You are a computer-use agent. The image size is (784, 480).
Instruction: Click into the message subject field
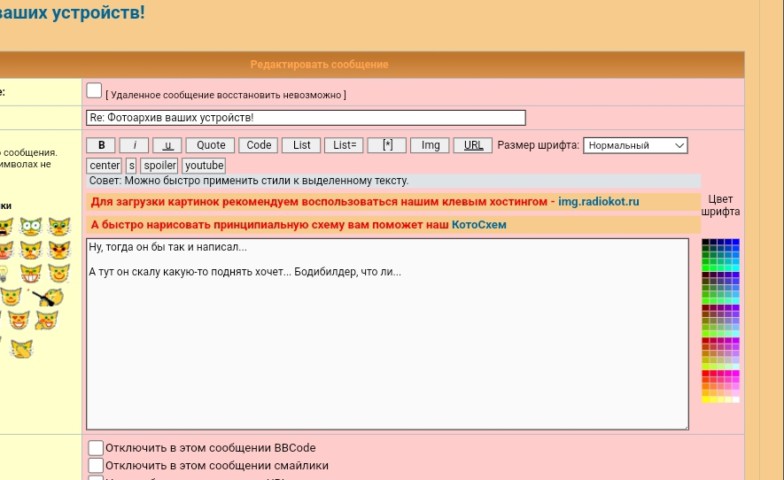pyautogui.click(x=305, y=118)
